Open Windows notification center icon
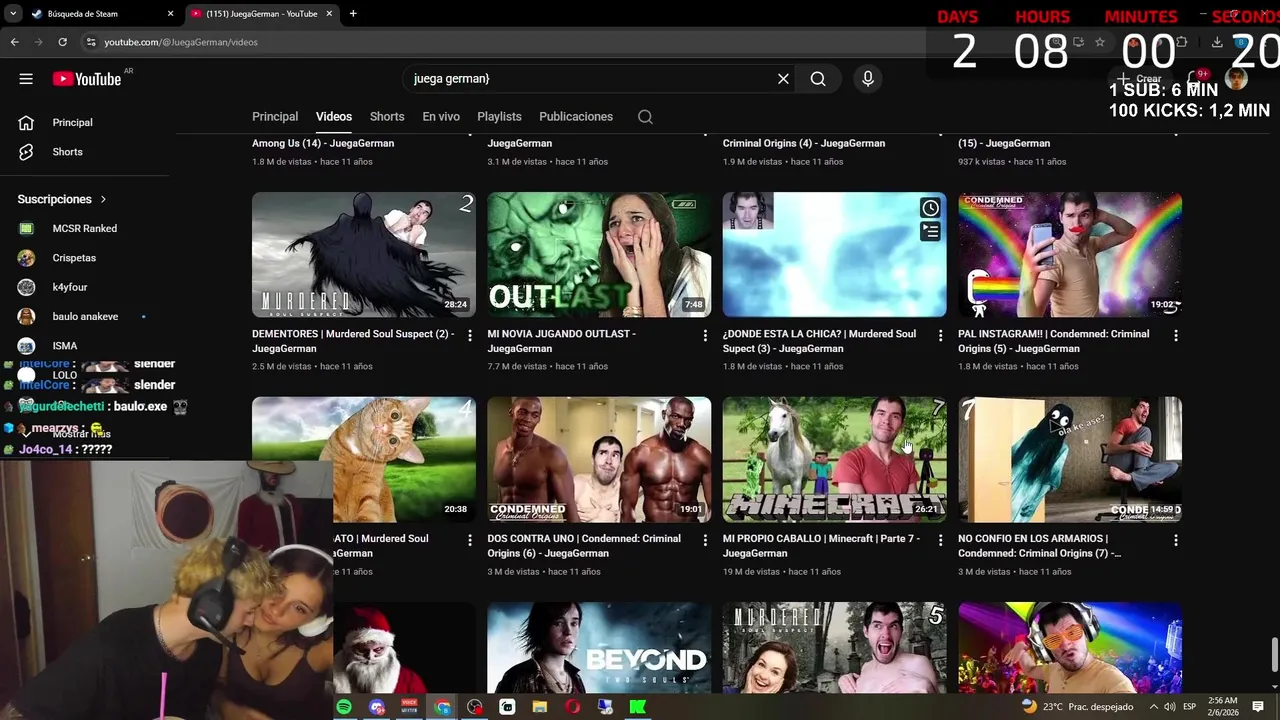 (x=1258, y=707)
